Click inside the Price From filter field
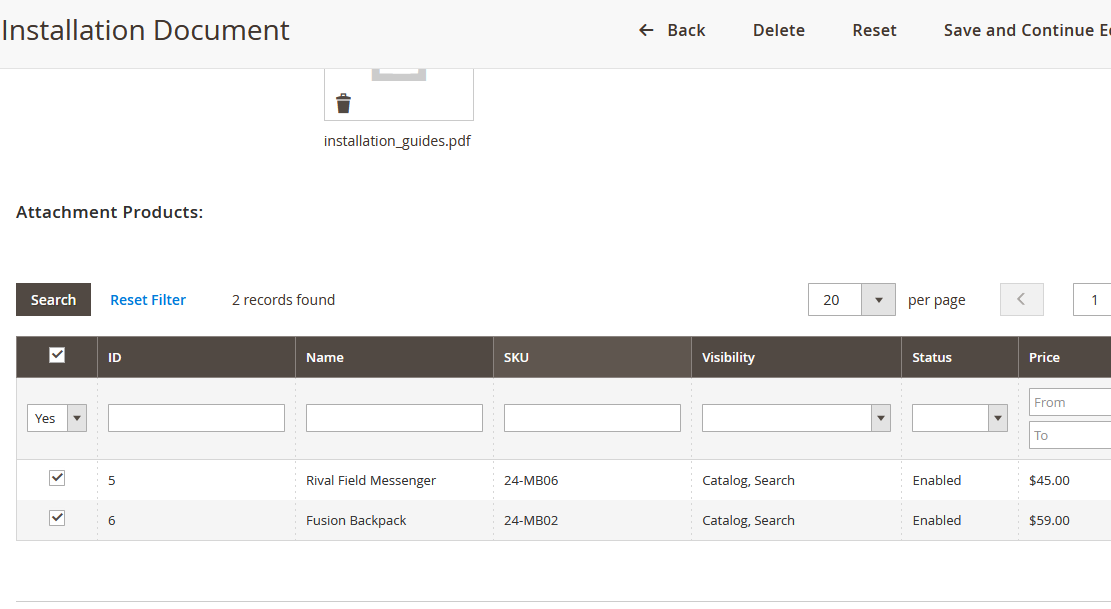This screenshot has width=1111, height=609. point(1070,401)
